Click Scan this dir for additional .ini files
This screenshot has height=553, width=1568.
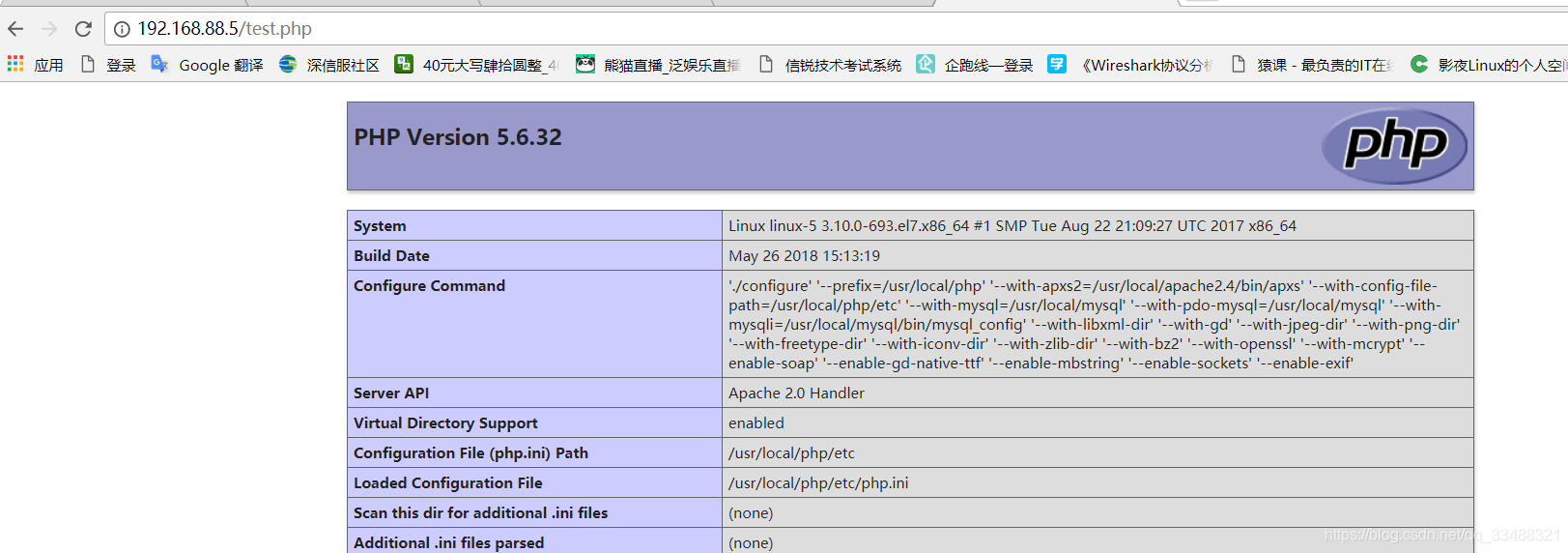pyautogui.click(x=480, y=512)
